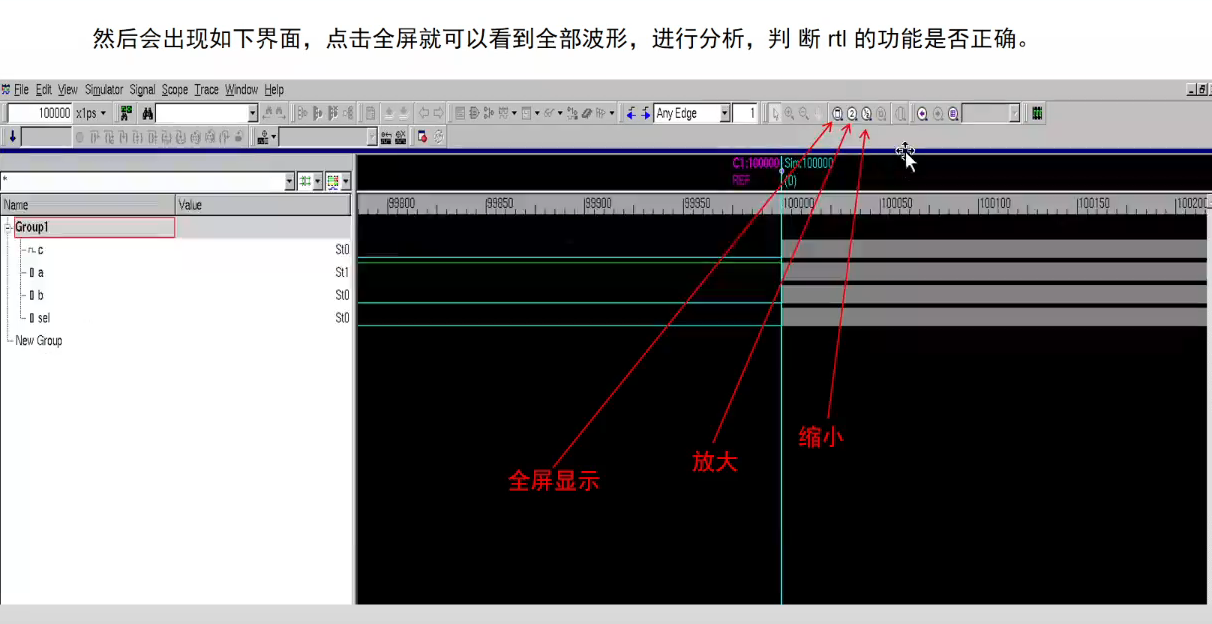Click the magnifier zoom-in cursor icon

click(x=789, y=114)
